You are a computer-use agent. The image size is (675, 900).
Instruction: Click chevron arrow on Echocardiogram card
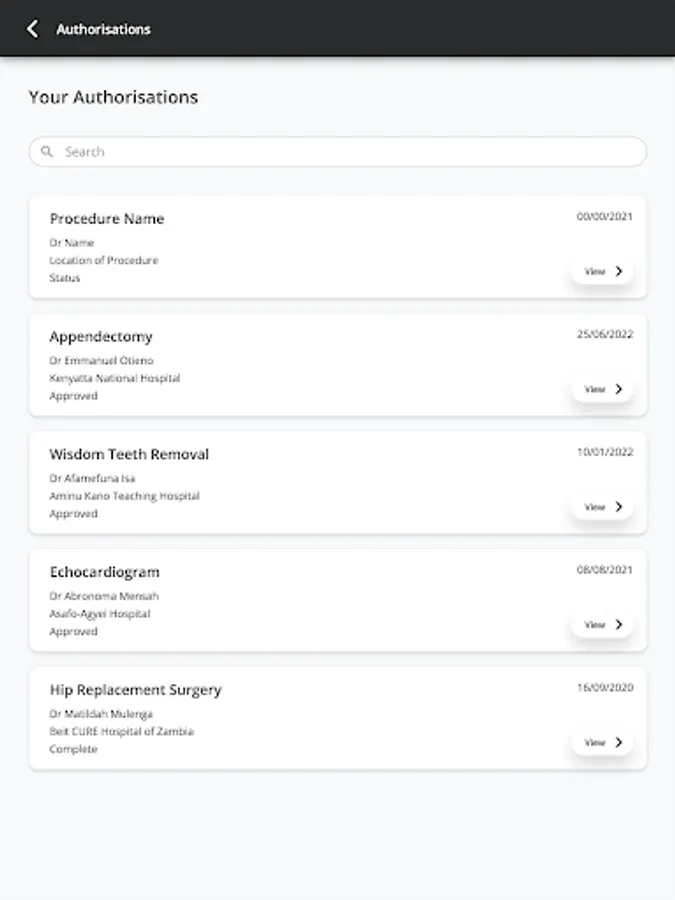pos(619,625)
